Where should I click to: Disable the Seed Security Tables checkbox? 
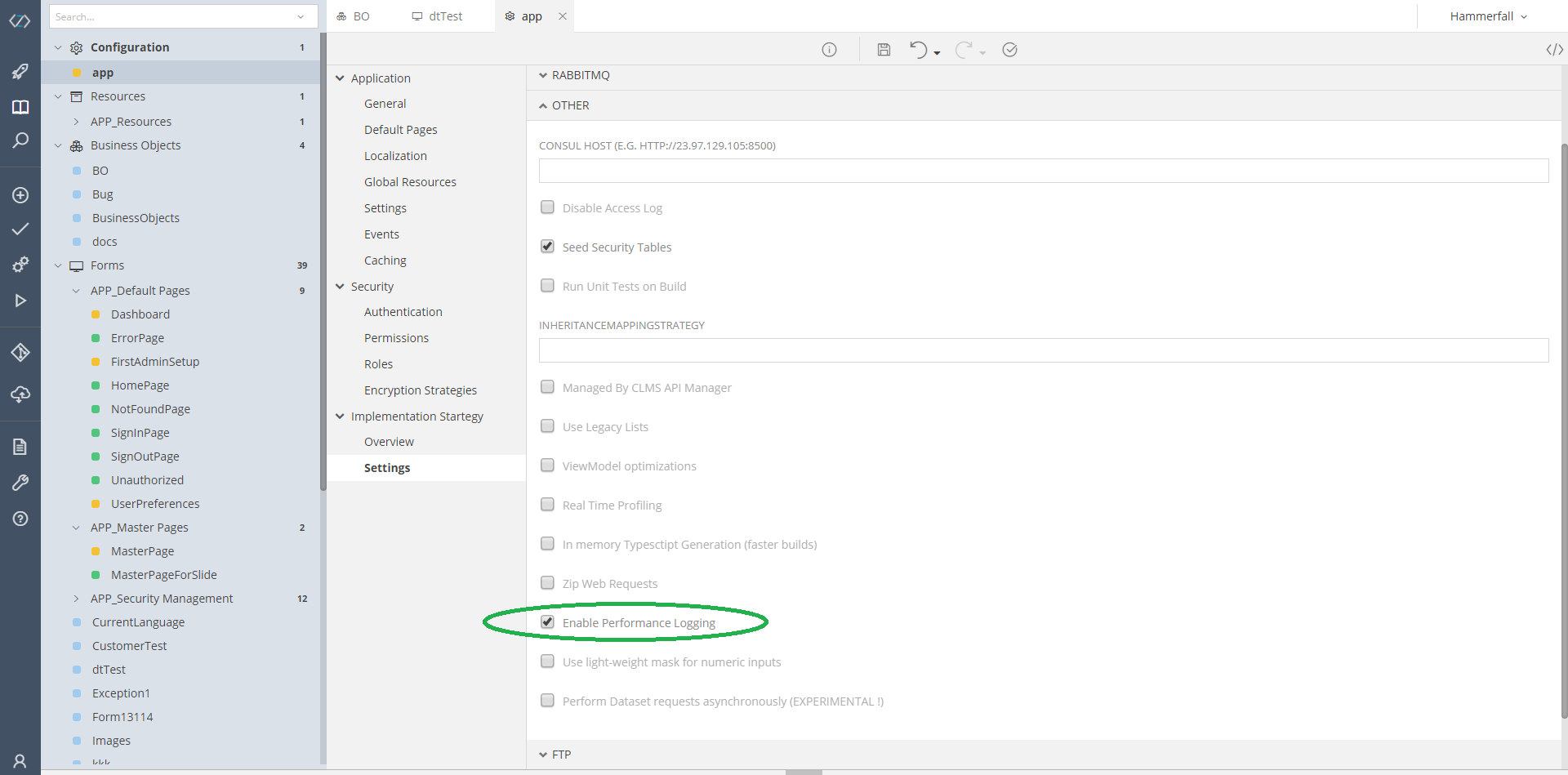547,246
